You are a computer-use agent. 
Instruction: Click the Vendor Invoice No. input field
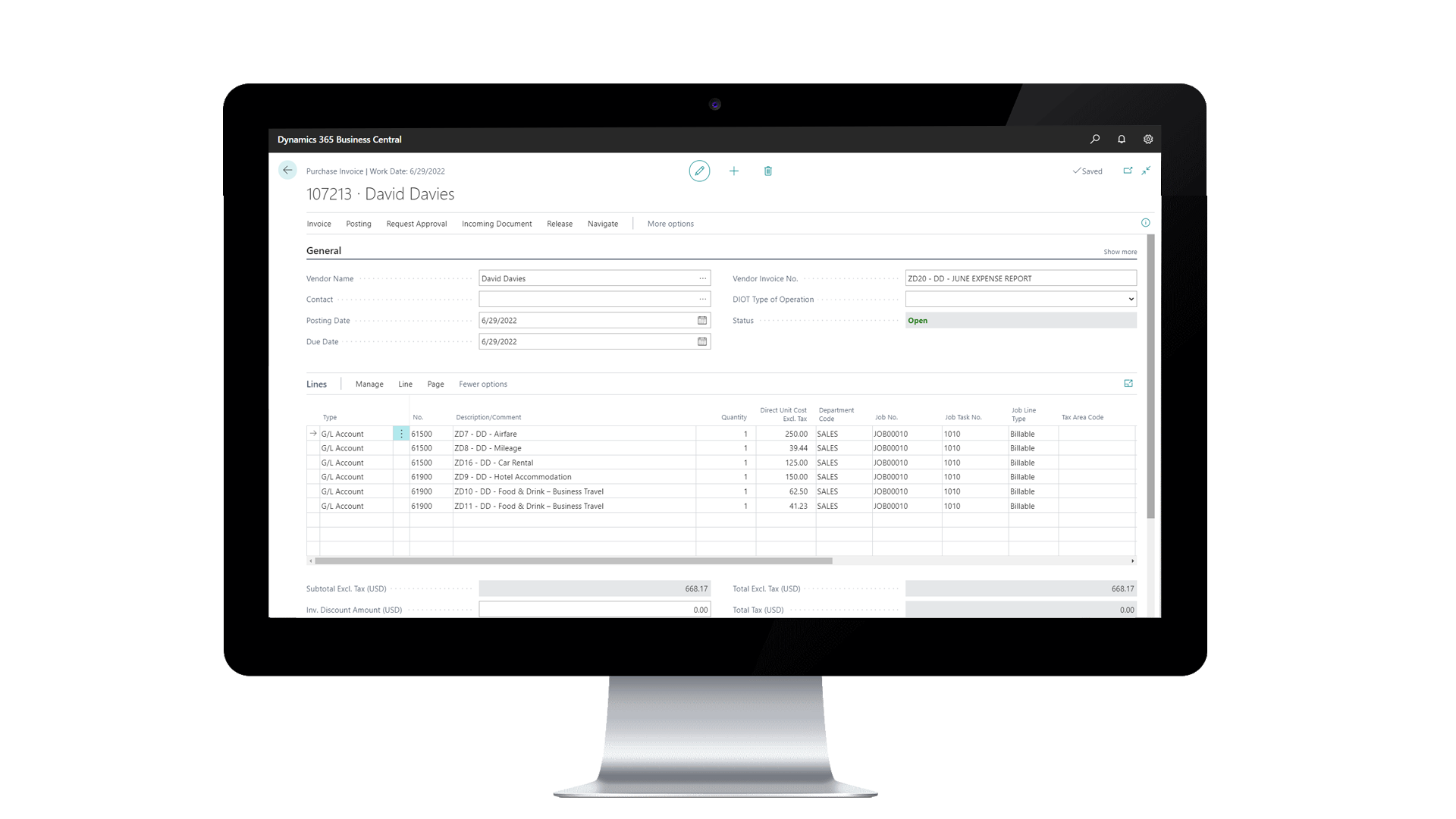coord(1019,278)
